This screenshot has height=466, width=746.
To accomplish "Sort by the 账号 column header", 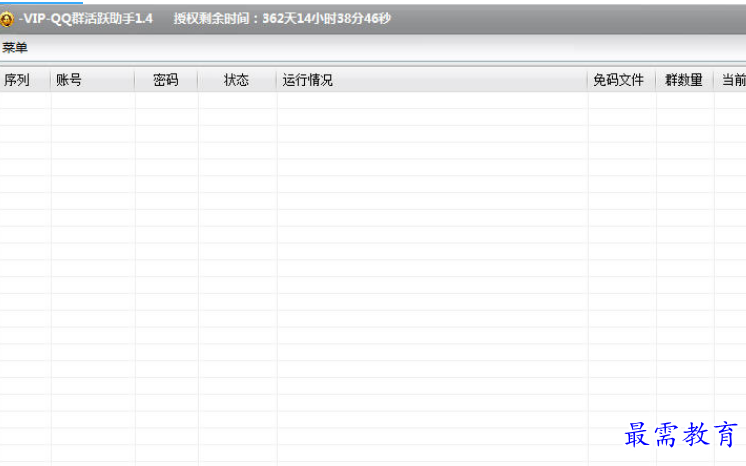I will click(x=93, y=80).
